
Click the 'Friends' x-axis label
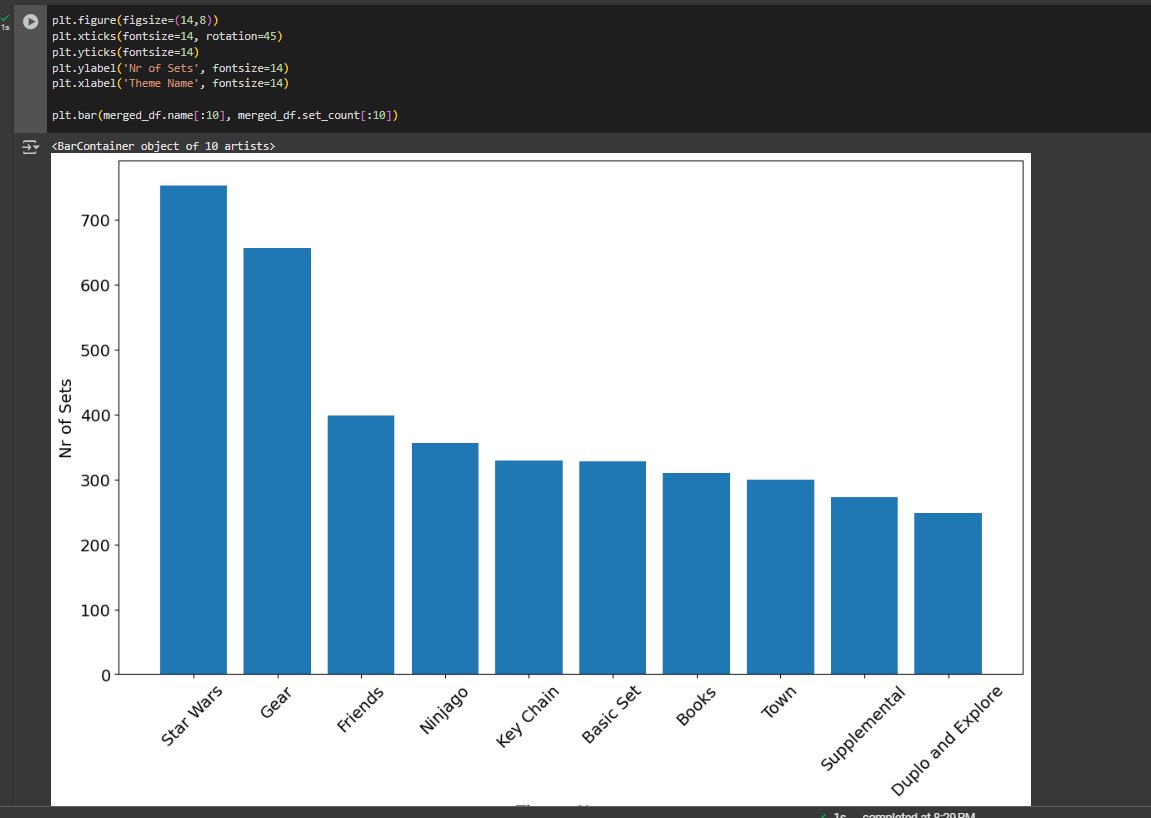click(x=360, y=709)
